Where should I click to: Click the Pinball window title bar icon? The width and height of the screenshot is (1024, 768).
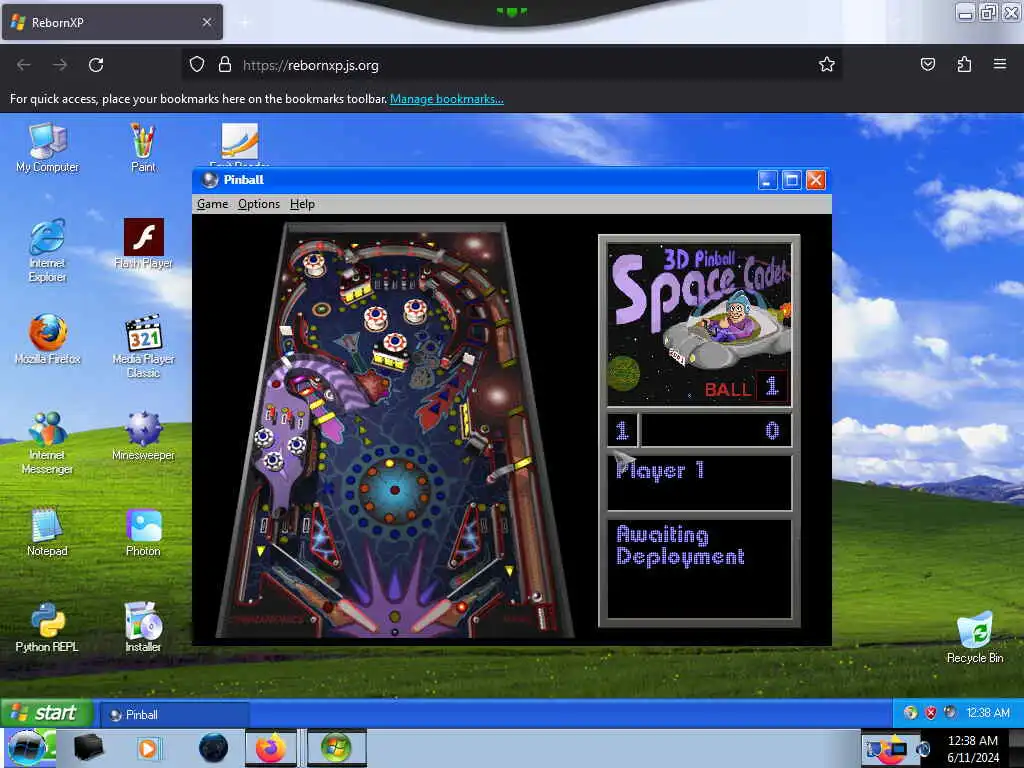[210, 180]
